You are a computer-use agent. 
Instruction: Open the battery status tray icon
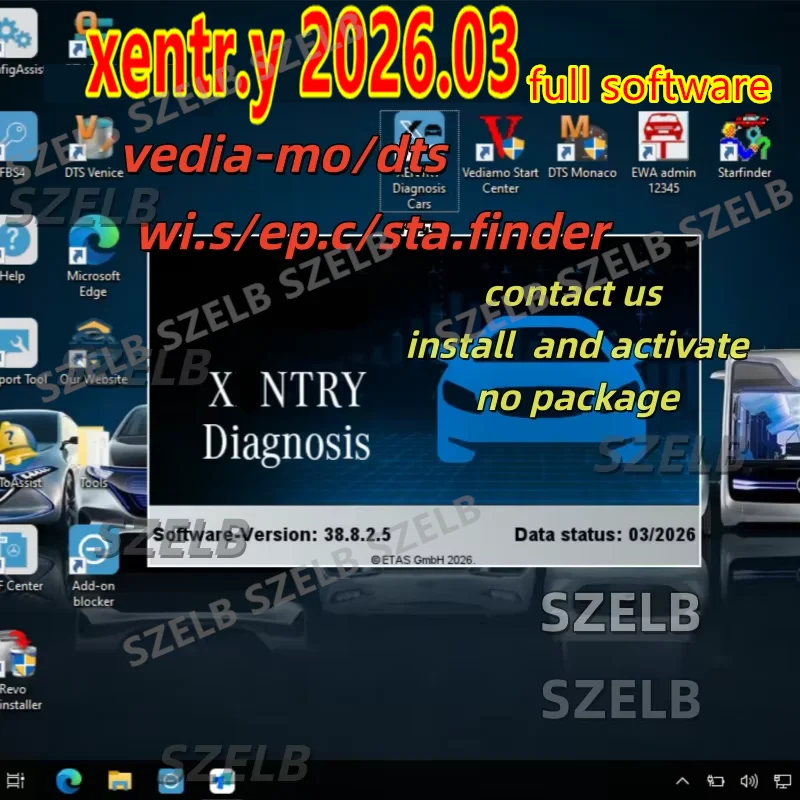click(715, 781)
